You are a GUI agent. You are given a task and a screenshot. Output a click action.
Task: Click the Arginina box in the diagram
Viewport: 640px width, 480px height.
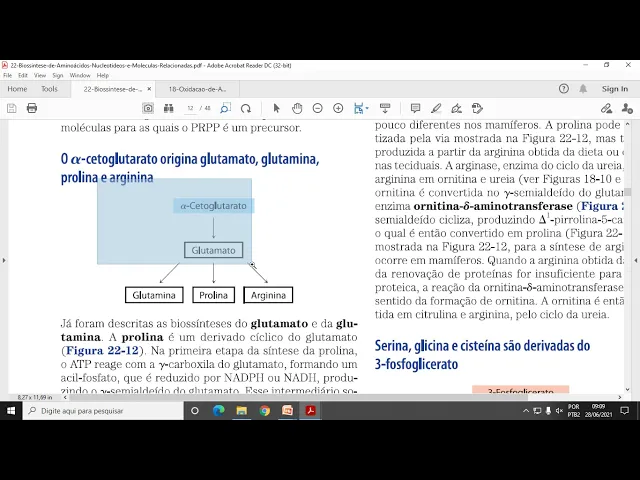coord(268,295)
